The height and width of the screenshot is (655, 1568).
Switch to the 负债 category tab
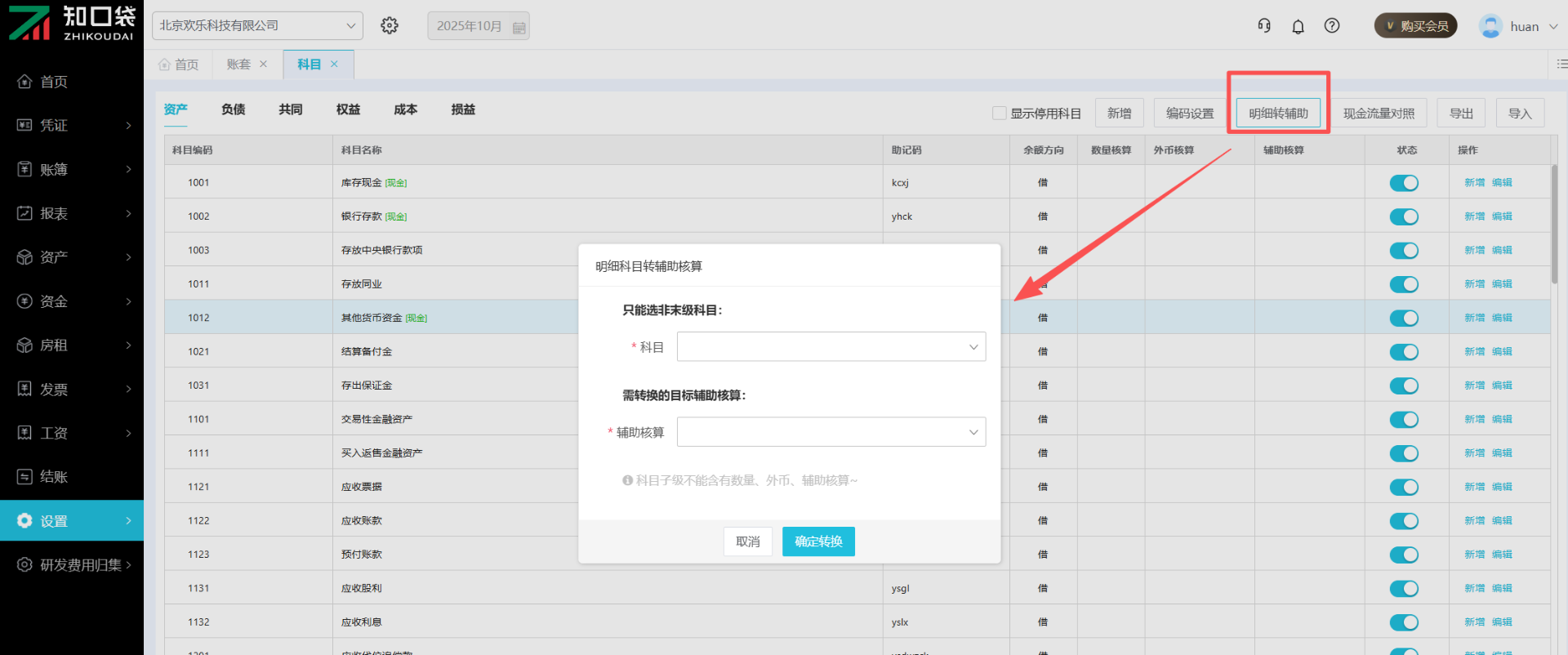pyautogui.click(x=233, y=109)
